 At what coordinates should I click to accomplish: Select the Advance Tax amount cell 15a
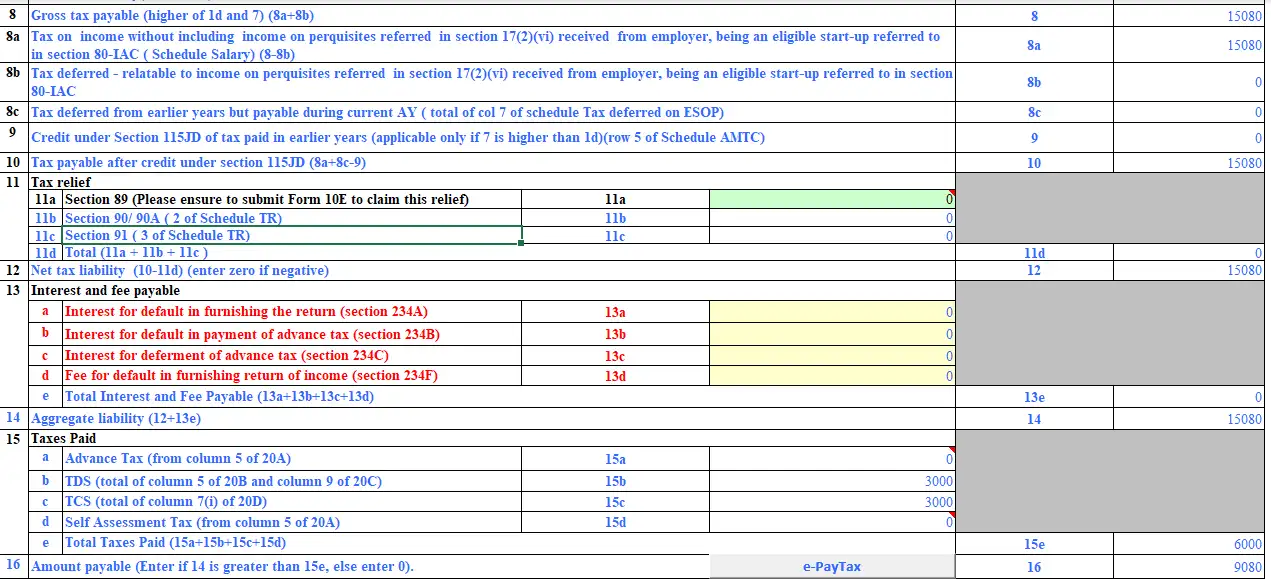click(x=830, y=460)
